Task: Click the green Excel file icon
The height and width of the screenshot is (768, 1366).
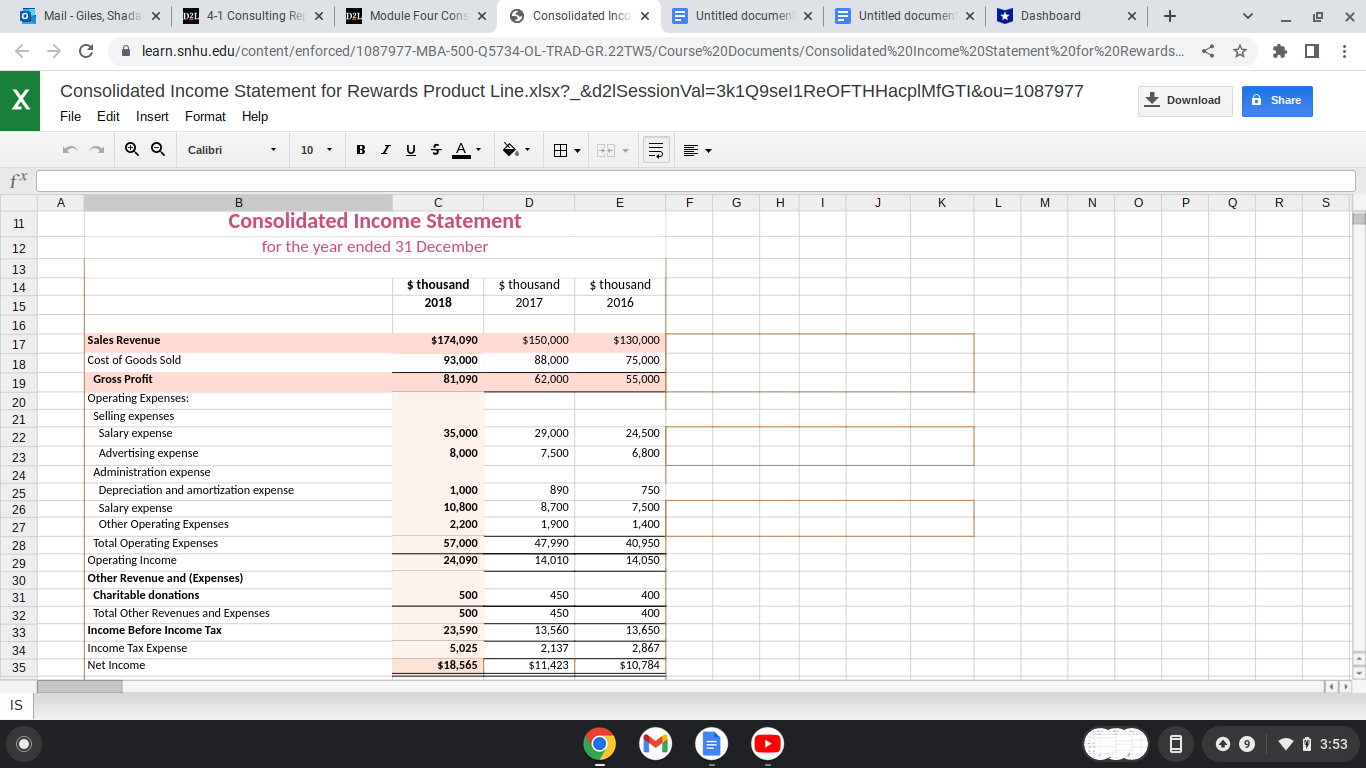Action: click(x=20, y=101)
